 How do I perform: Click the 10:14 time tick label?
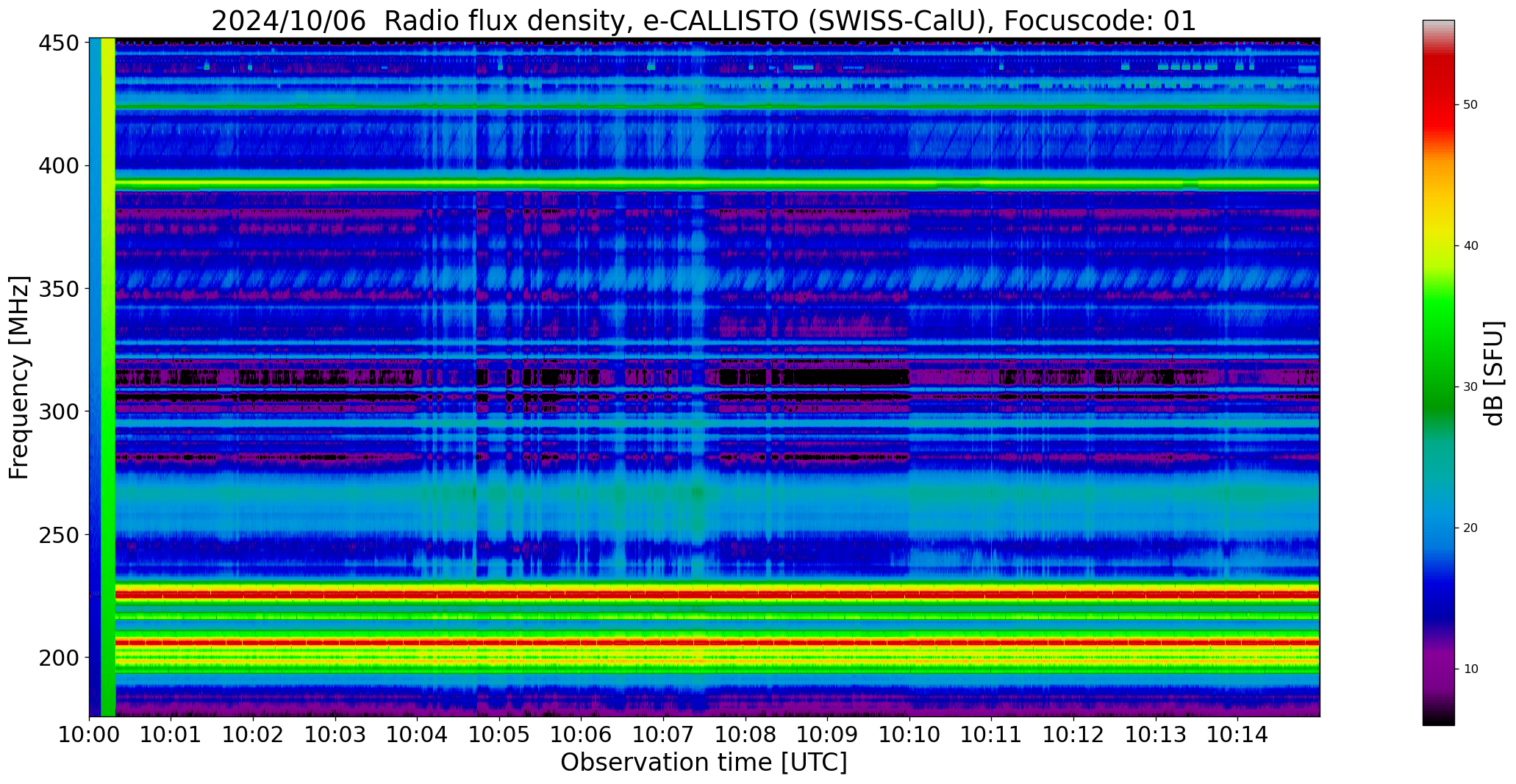pos(1237,735)
